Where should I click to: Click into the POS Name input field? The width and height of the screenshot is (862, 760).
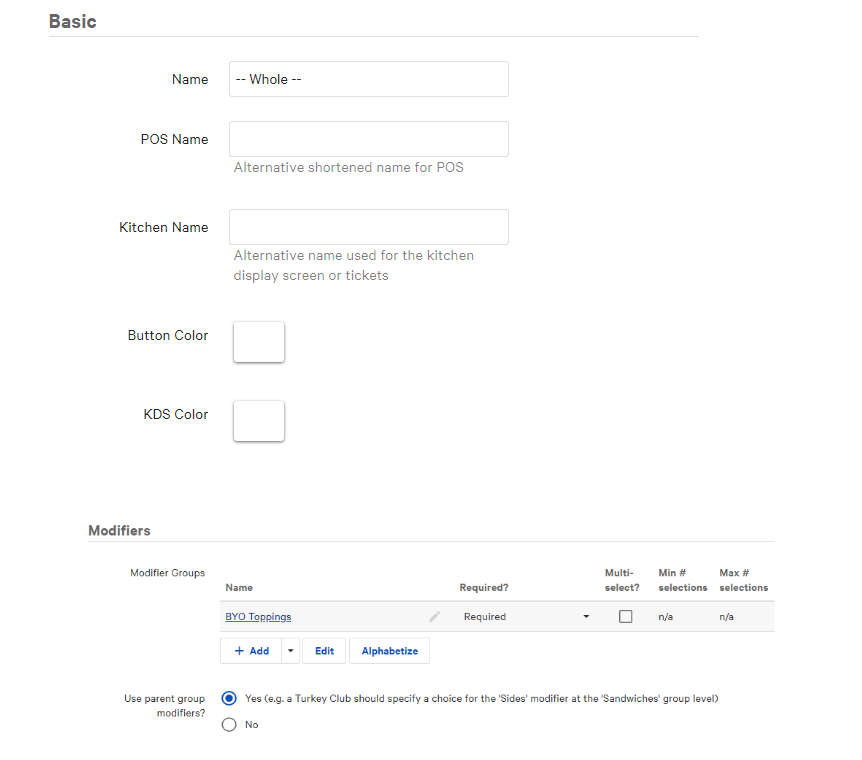368,139
